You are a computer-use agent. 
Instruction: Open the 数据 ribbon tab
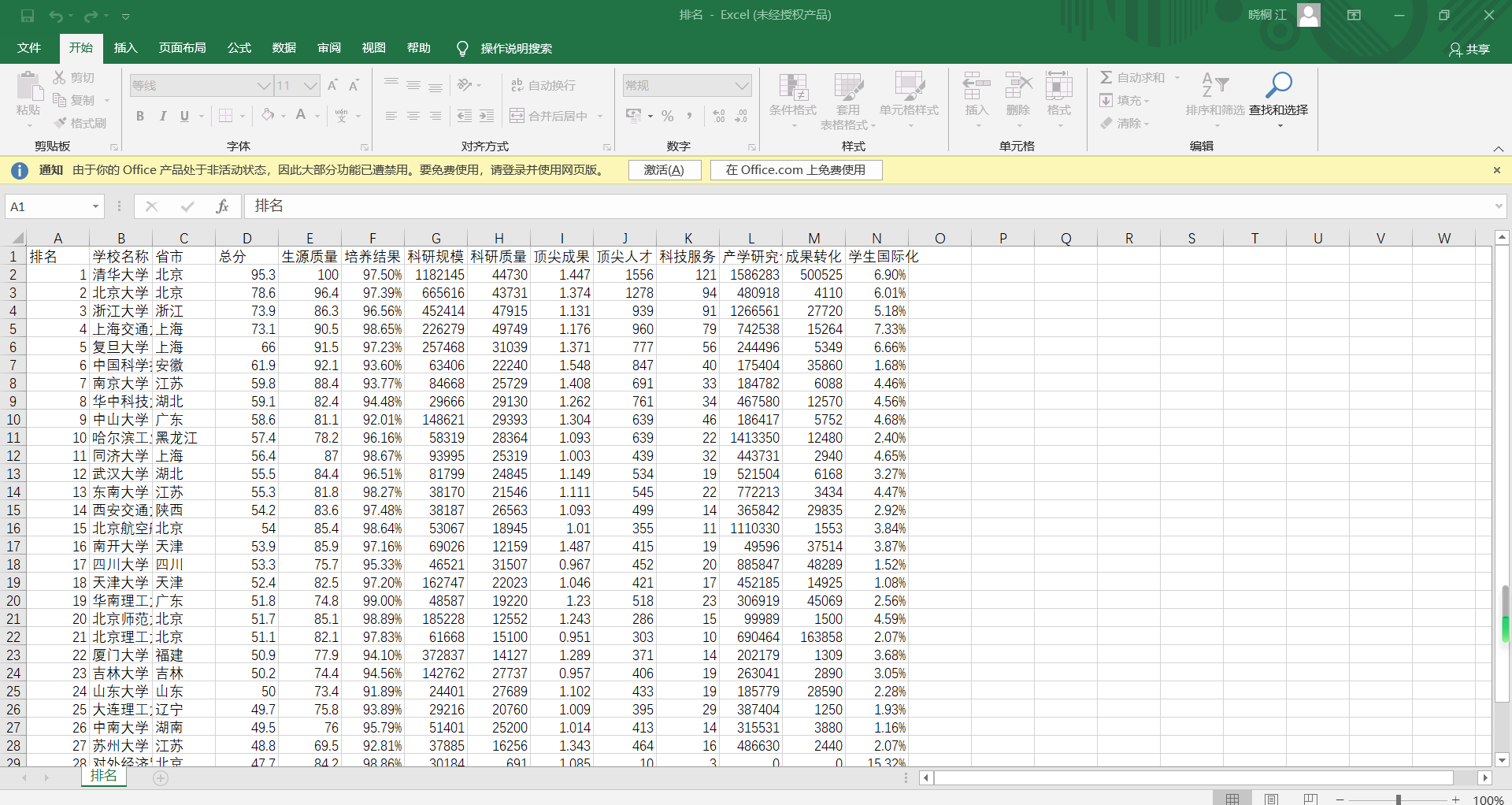[x=283, y=48]
